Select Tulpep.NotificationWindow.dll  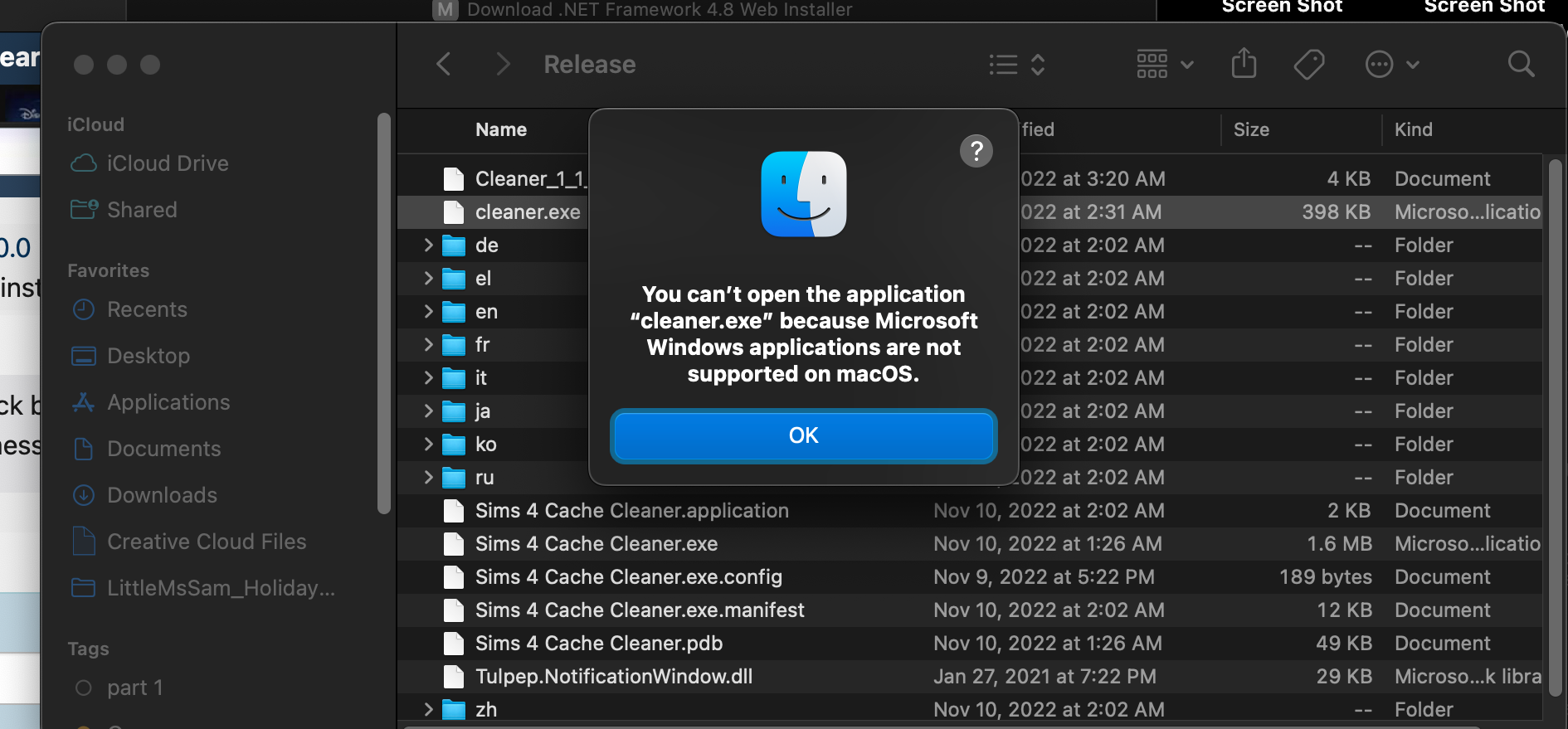coord(614,677)
